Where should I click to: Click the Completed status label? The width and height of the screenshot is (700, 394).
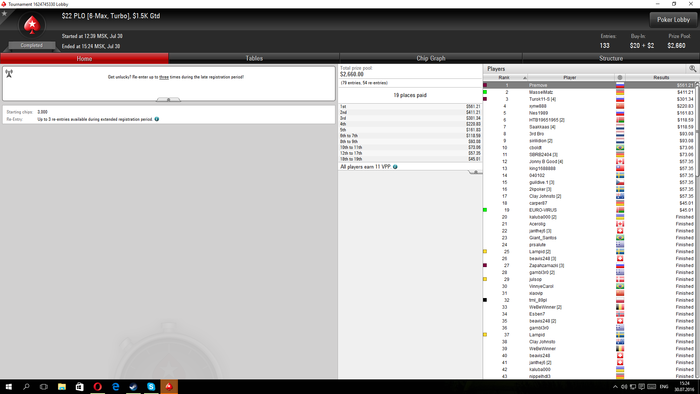pos(32,46)
